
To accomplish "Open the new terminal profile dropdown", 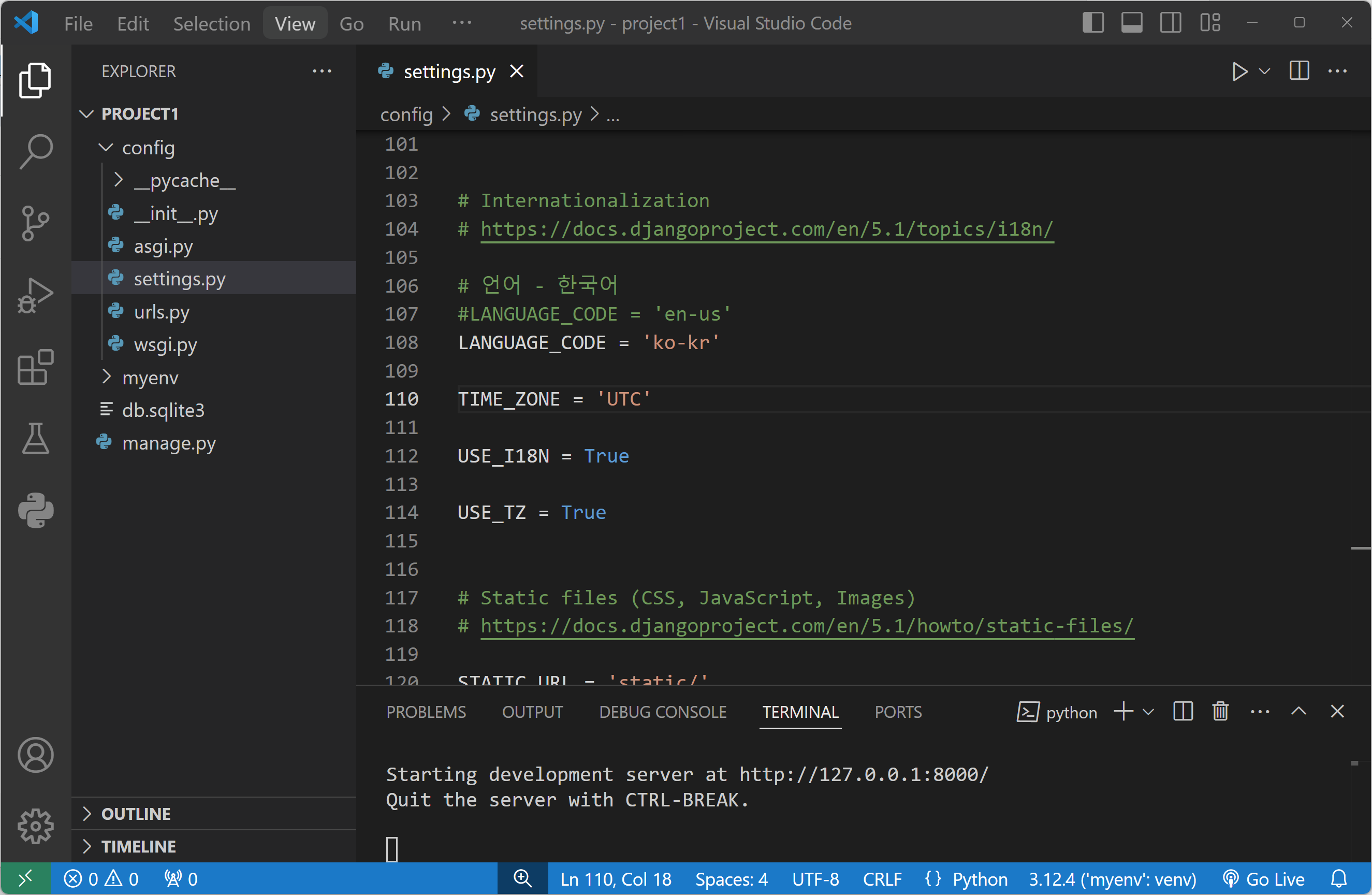I will (1148, 712).
